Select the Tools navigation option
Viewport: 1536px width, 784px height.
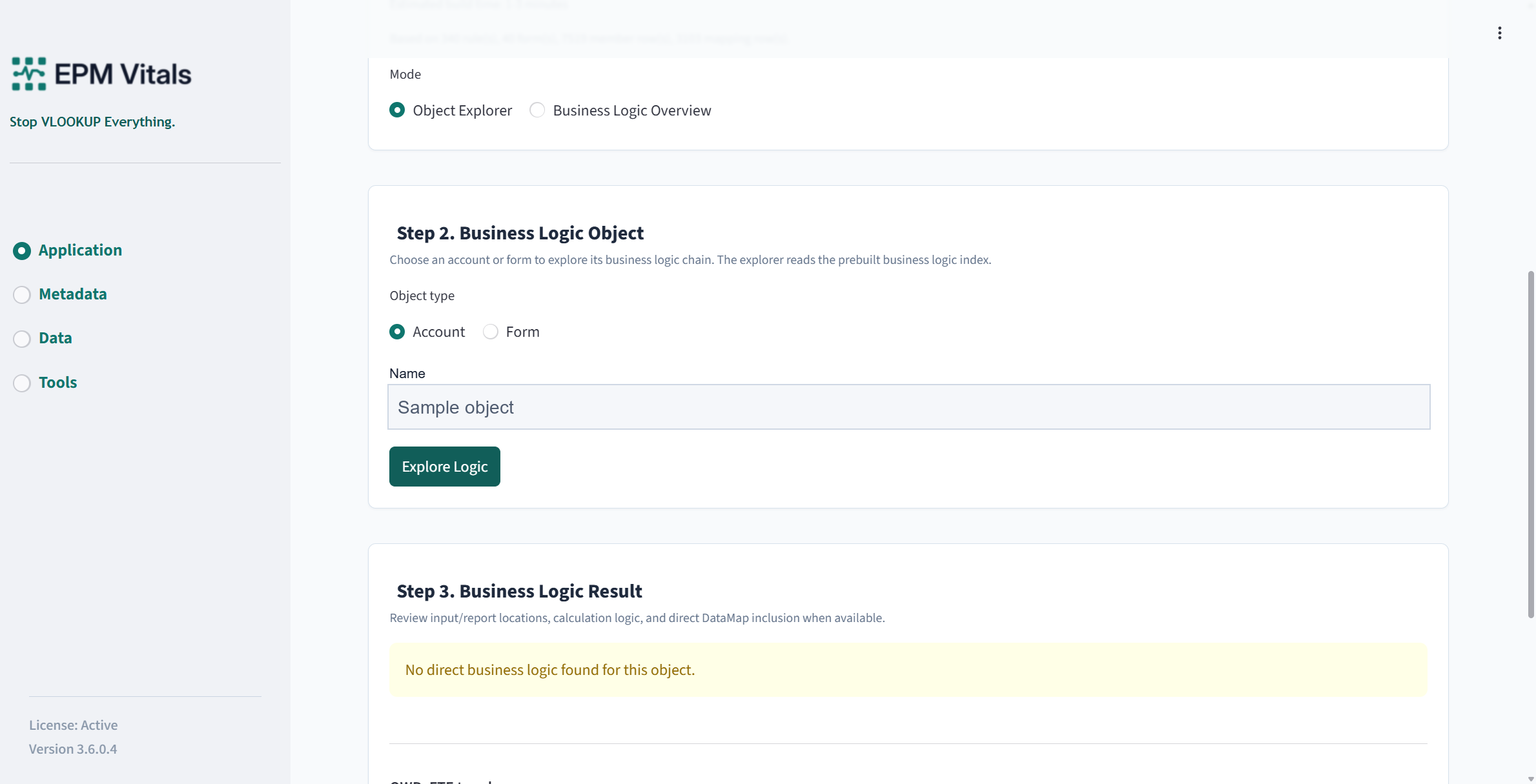(x=45, y=383)
